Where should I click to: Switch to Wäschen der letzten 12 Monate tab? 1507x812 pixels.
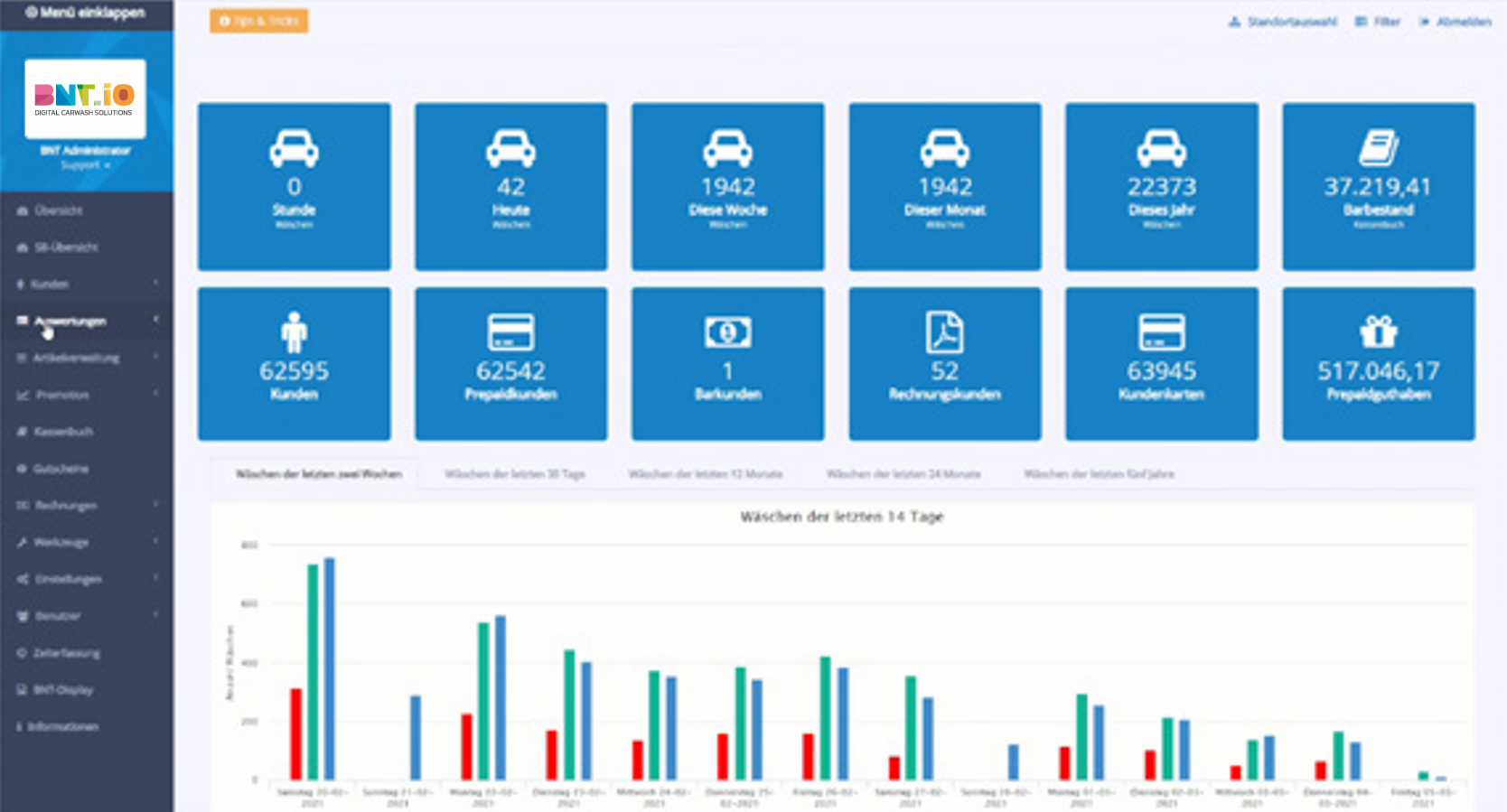click(706, 474)
